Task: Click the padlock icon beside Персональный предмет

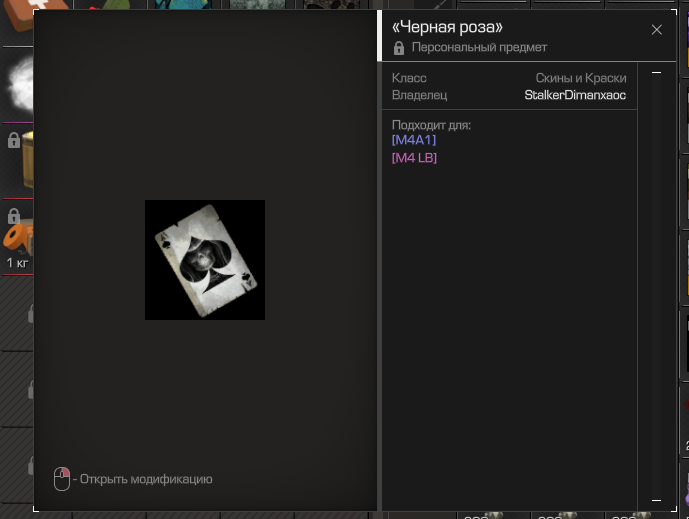Action: tap(399, 48)
